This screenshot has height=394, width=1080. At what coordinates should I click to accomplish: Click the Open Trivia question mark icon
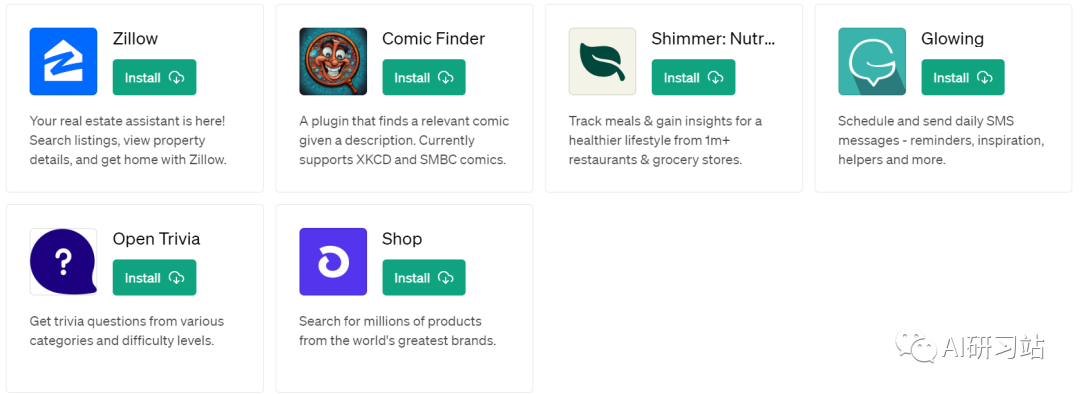point(63,262)
